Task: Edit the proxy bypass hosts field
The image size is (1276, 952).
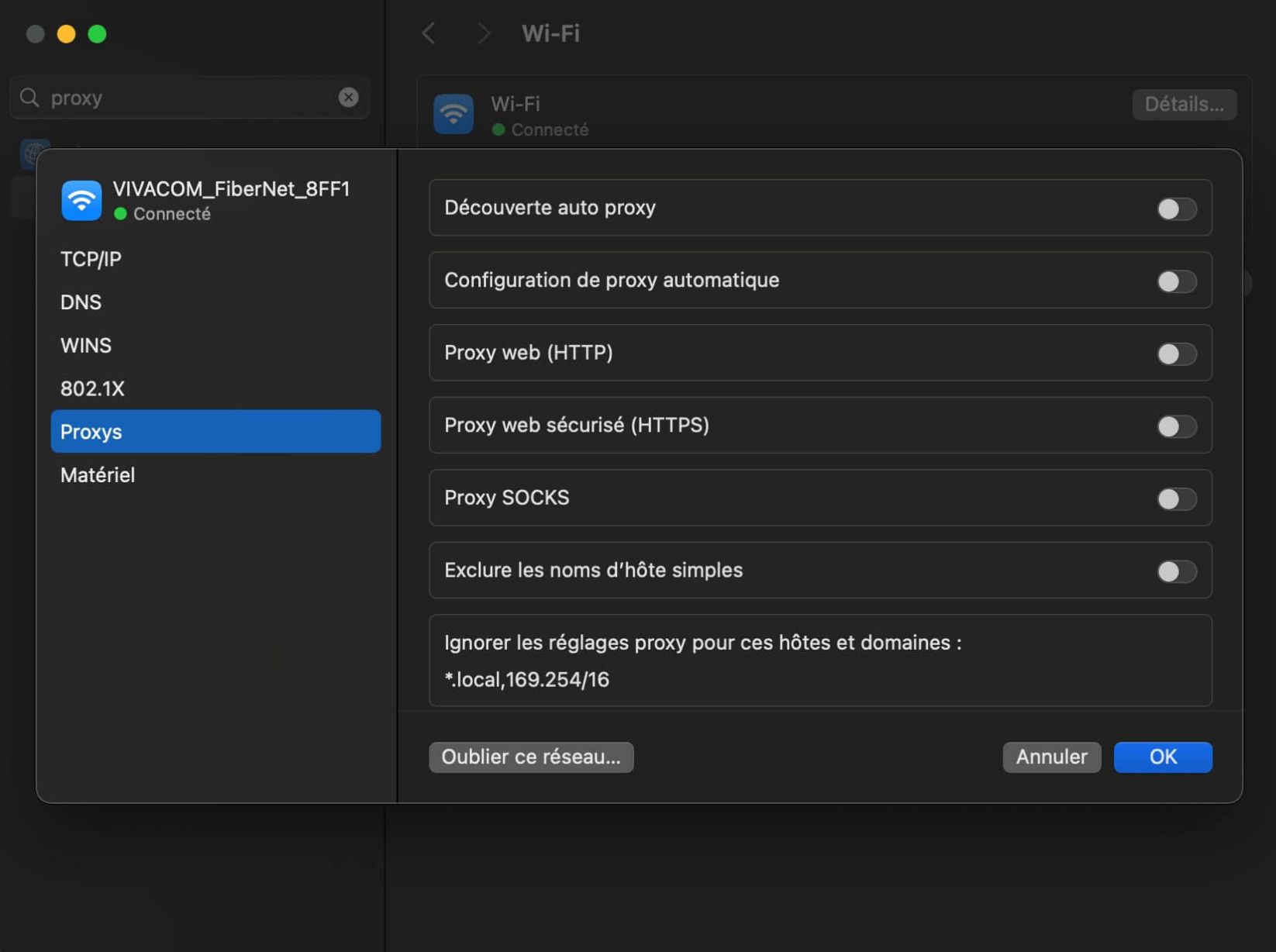Action: tap(820, 679)
